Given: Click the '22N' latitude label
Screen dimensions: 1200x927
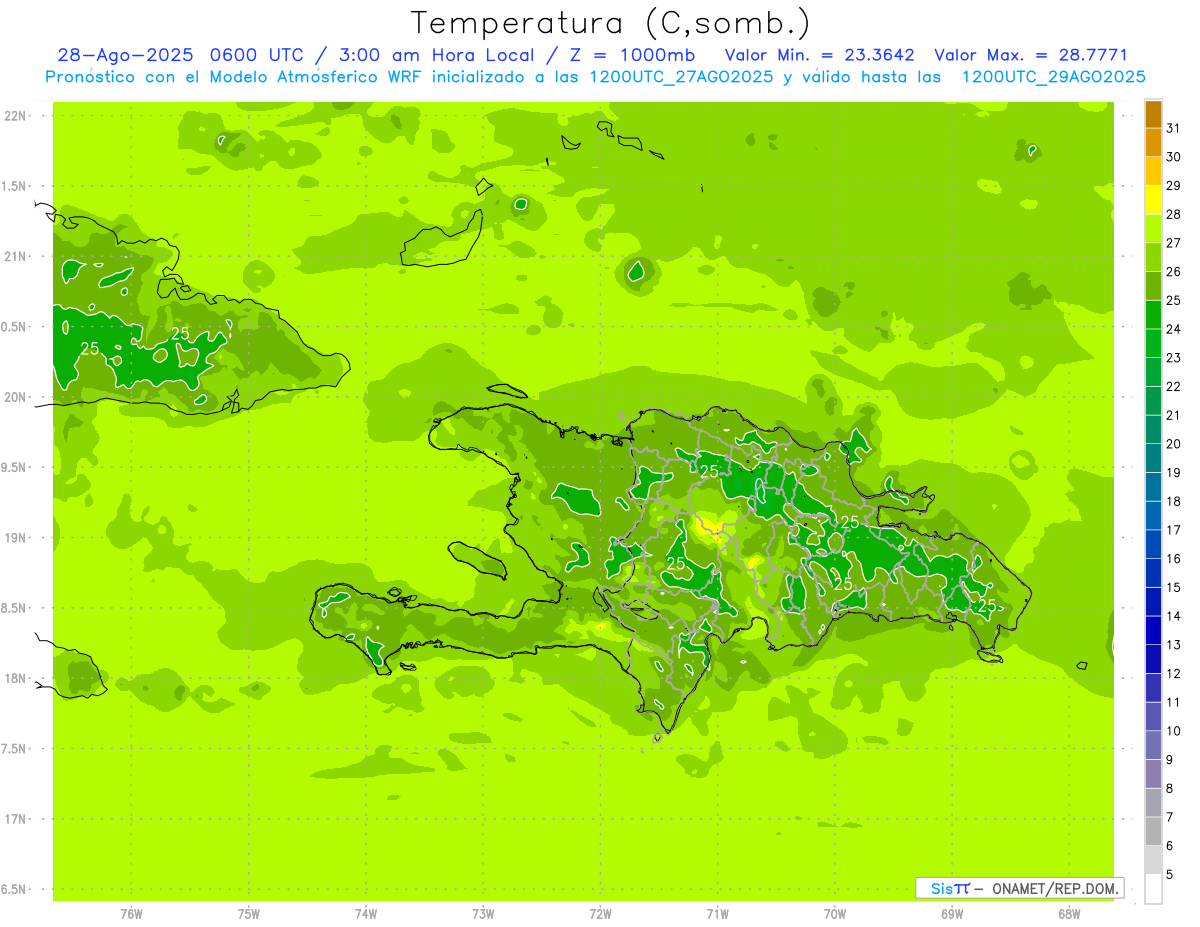Looking at the screenshot, I should (17, 116).
